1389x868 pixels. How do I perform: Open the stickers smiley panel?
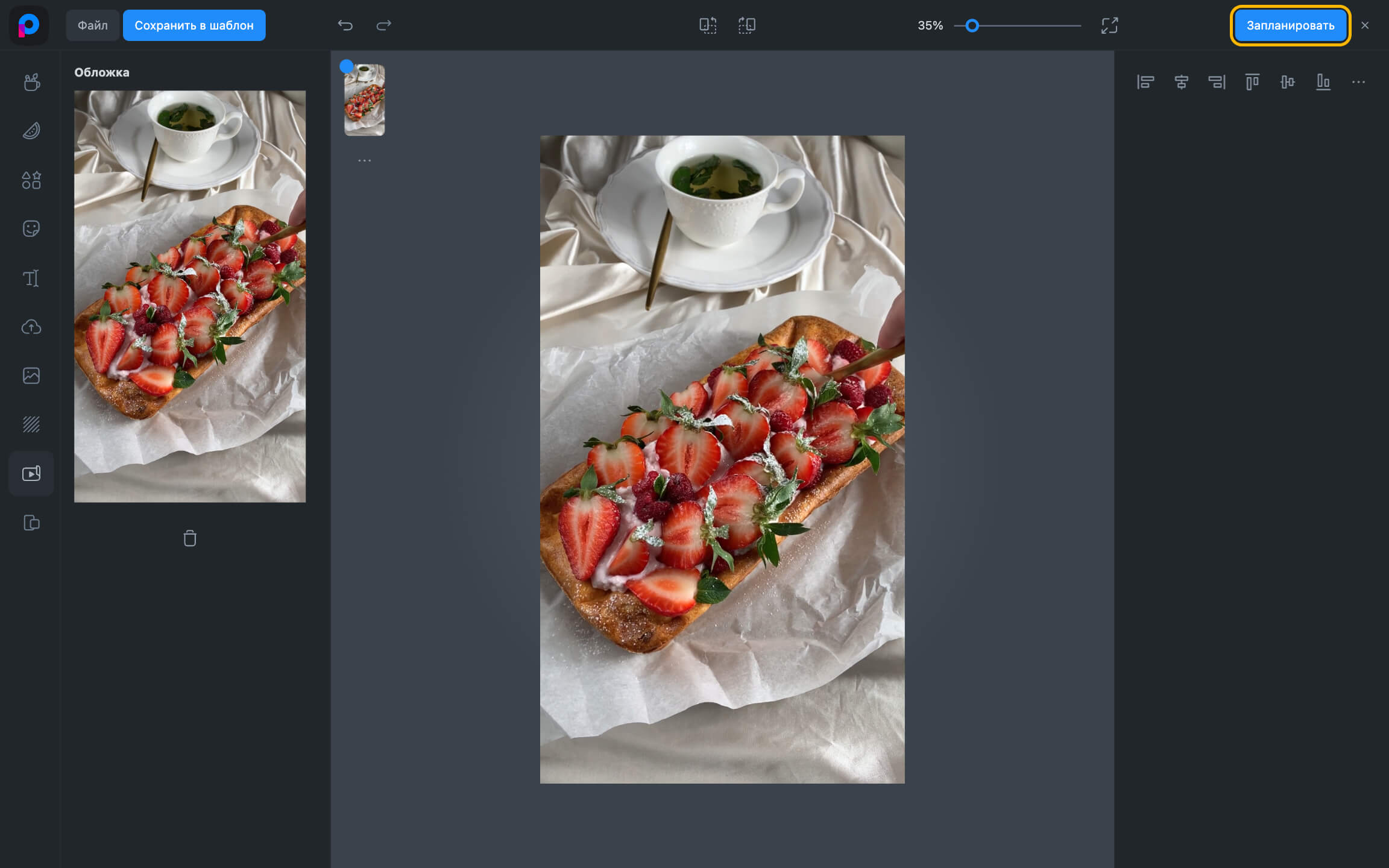coord(31,228)
